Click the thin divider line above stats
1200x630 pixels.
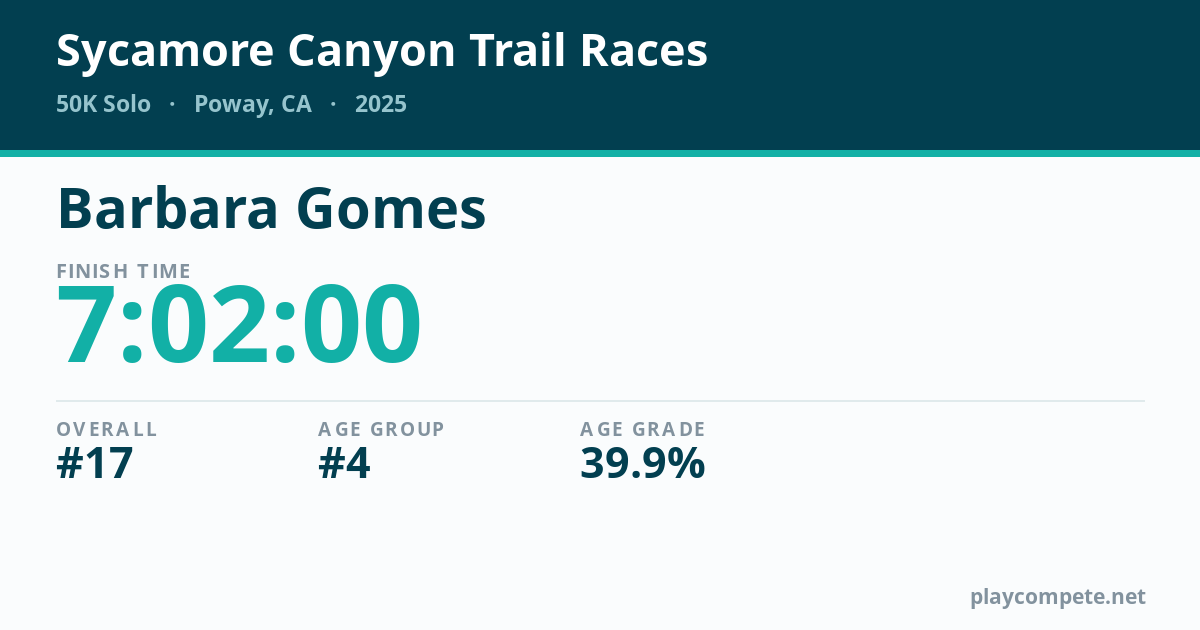tap(600, 401)
